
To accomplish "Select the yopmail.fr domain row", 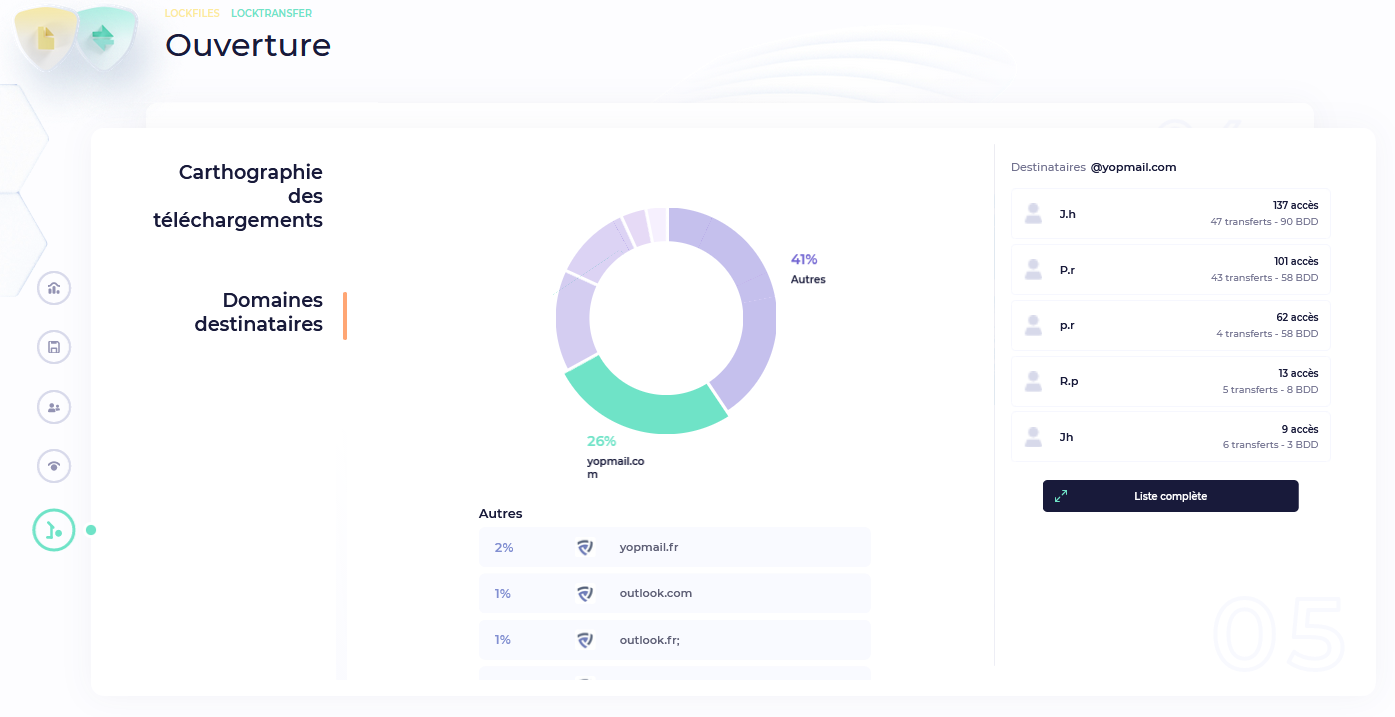I will click(x=674, y=547).
